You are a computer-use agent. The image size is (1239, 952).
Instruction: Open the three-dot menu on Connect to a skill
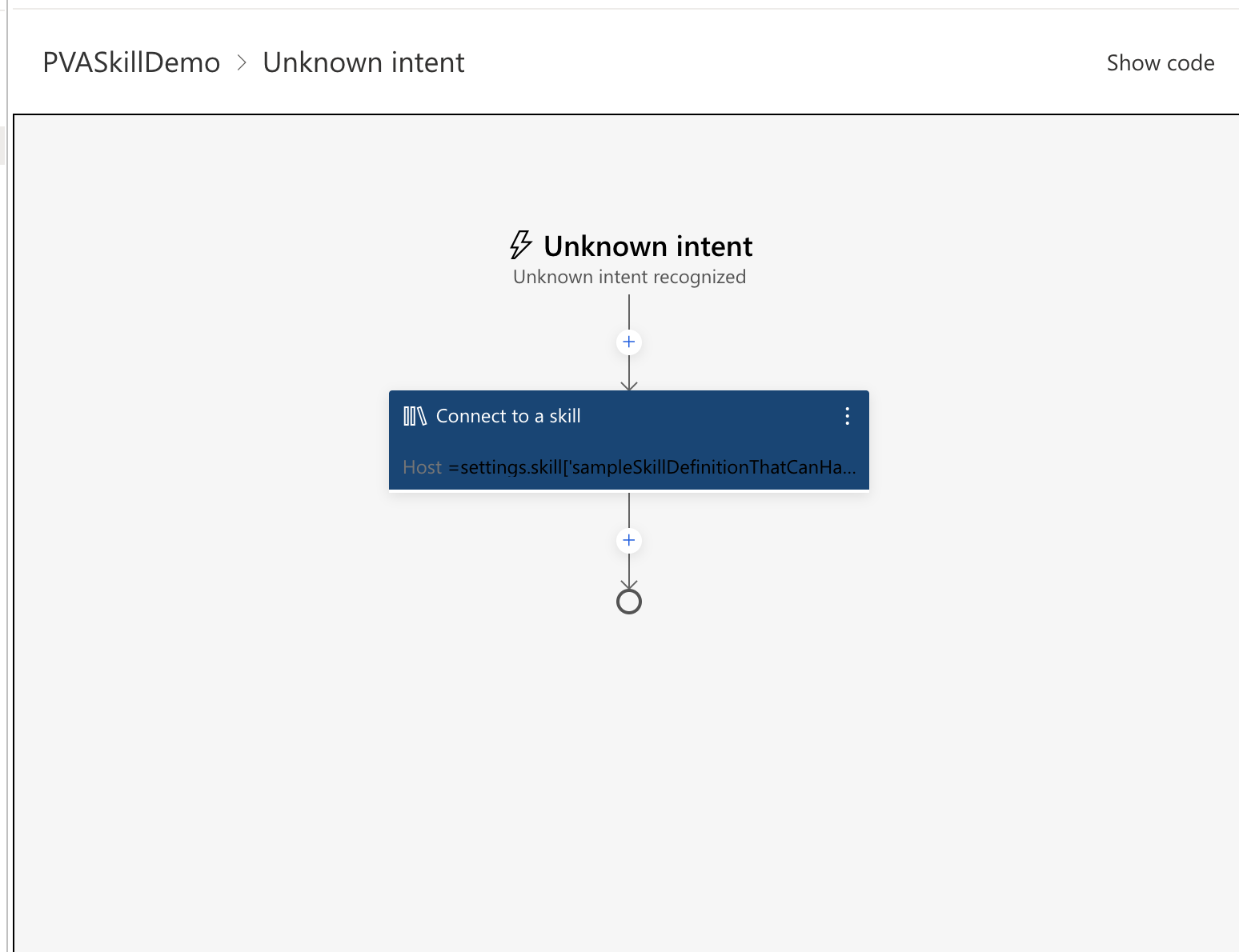pos(847,416)
